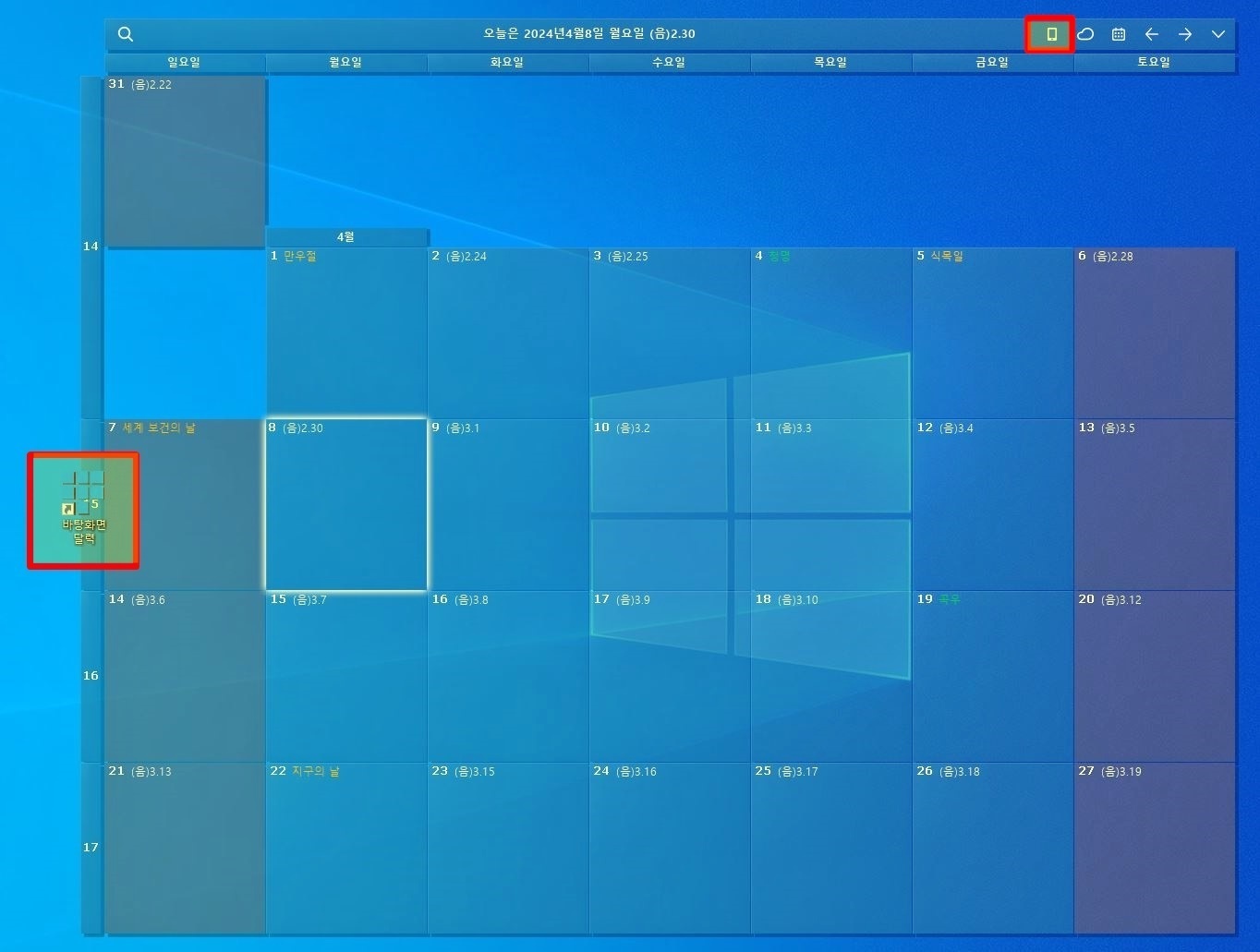Select April 11 cell (음)3.3

tap(831, 505)
